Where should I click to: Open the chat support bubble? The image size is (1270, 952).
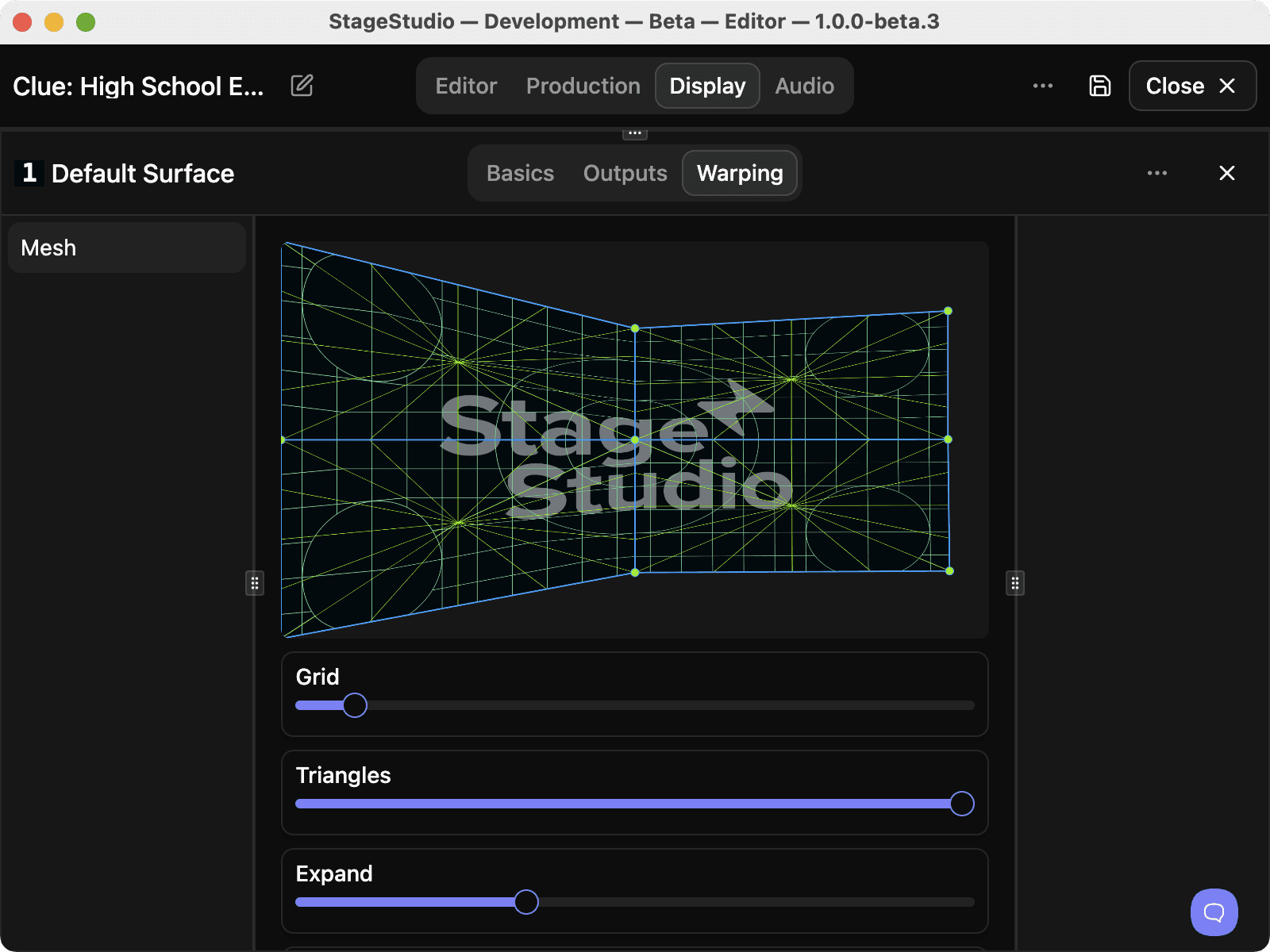click(1214, 912)
